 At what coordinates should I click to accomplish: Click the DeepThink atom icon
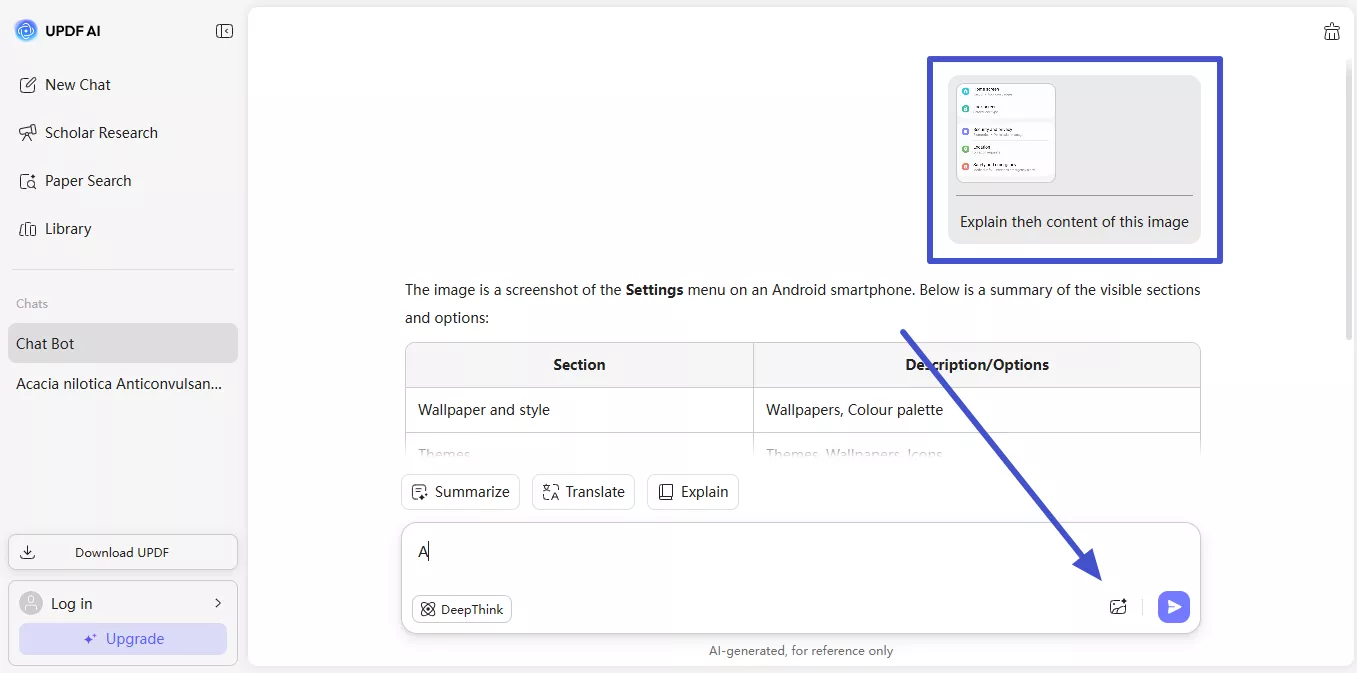[428, 609]
